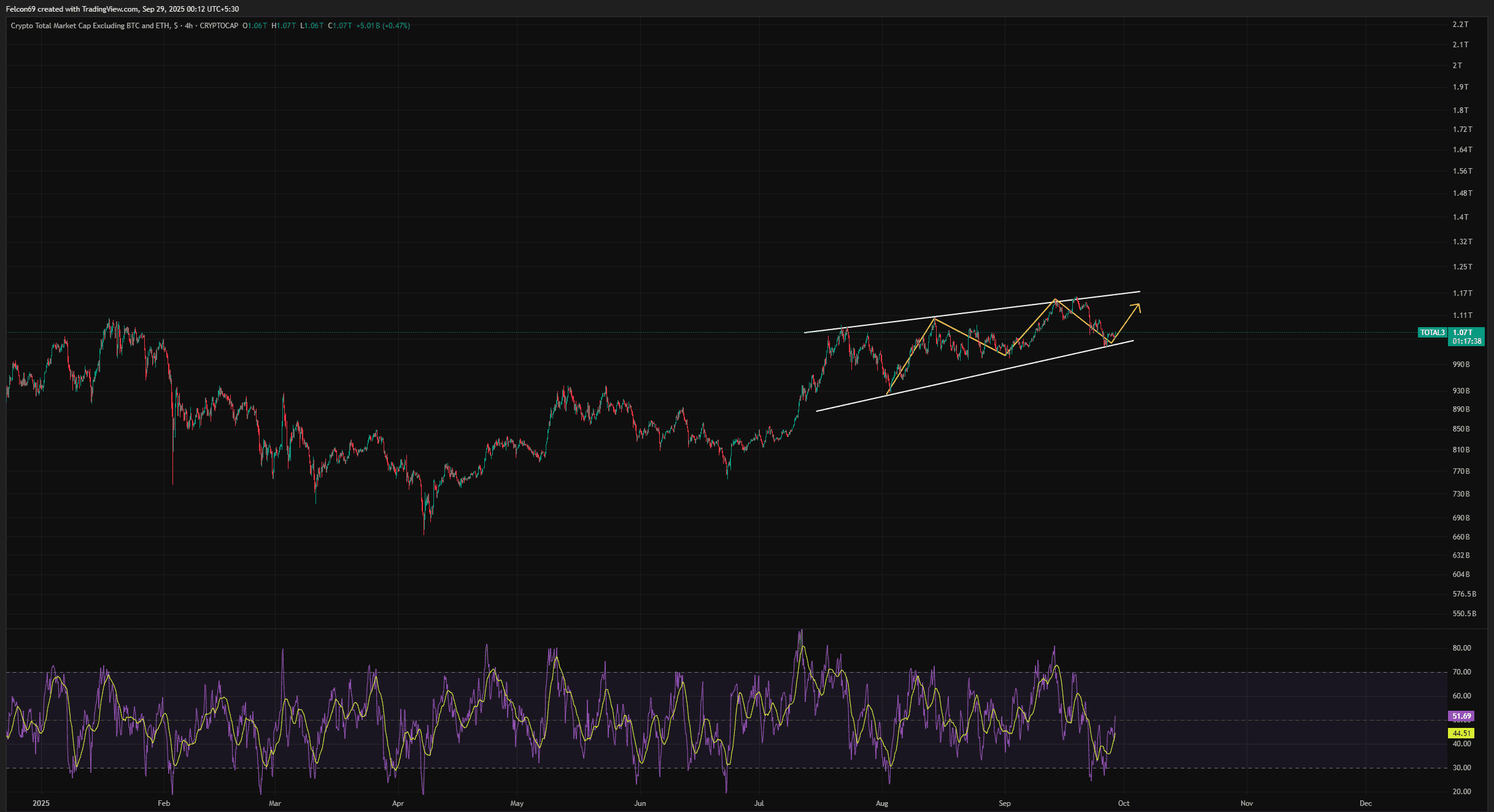Click the candle countdown timer 01:17:38
Image resolution: width=1494 pixels, height=812 pixels.
pos(1466,341)
